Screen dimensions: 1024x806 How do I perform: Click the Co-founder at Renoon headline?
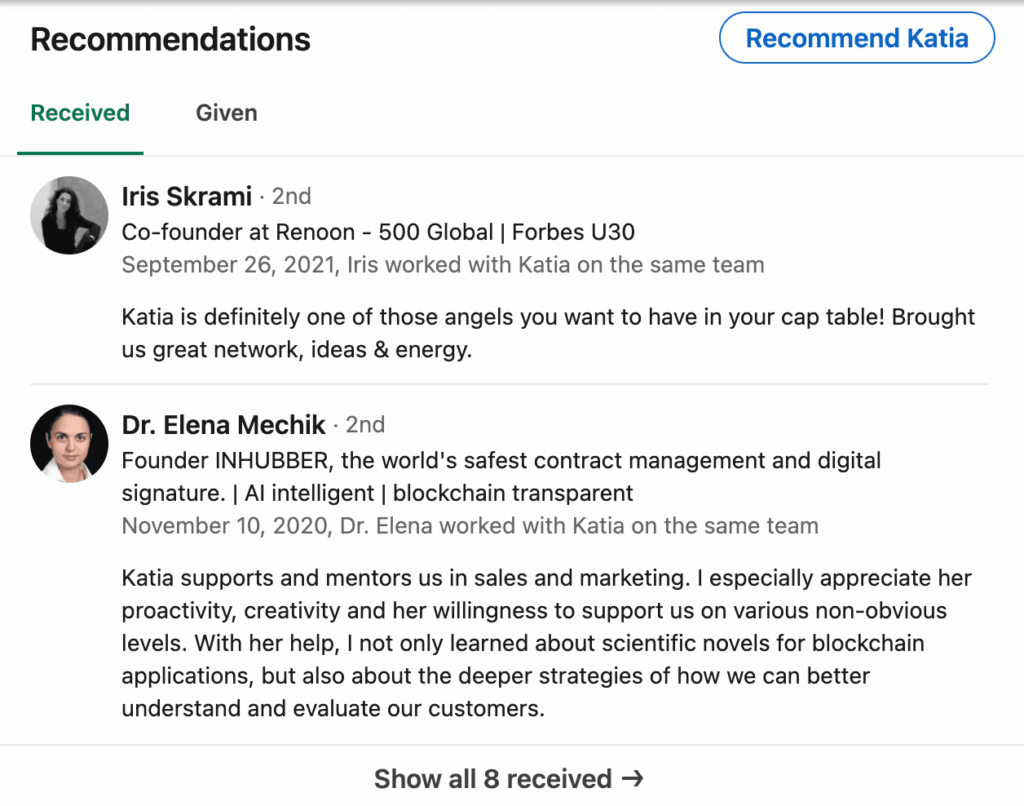(378, 232)
